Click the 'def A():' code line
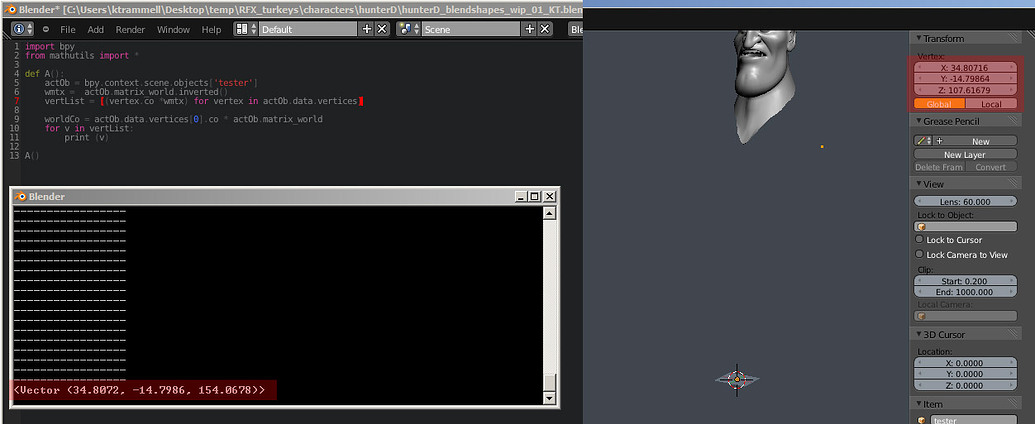This screenshot has width=1035, height=424. click(x=42, y=74)
